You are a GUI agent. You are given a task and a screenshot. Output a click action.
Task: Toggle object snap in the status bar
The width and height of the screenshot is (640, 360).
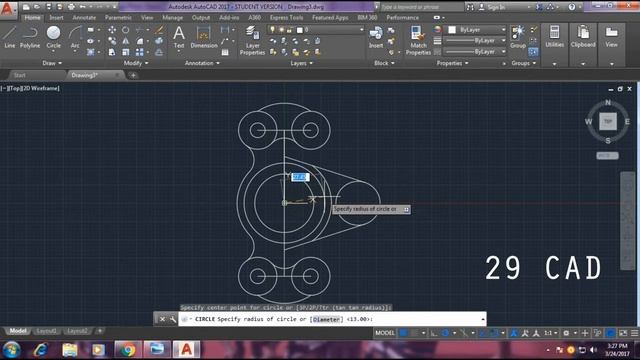(x=494, y=333)
